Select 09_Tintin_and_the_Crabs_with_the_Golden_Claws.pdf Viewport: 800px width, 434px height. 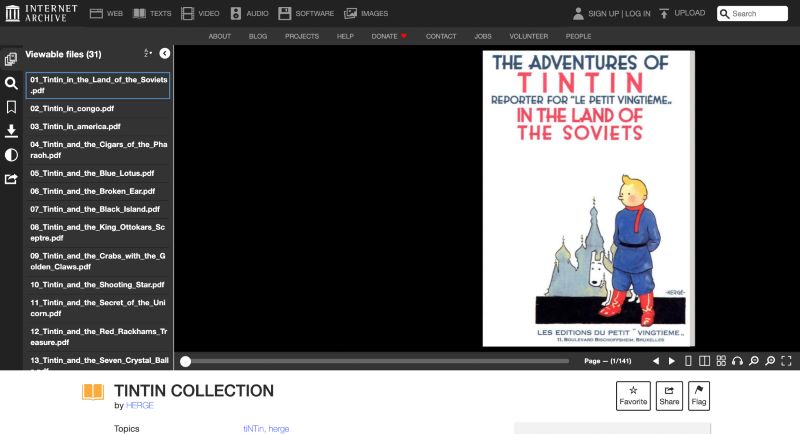[98, 261]
